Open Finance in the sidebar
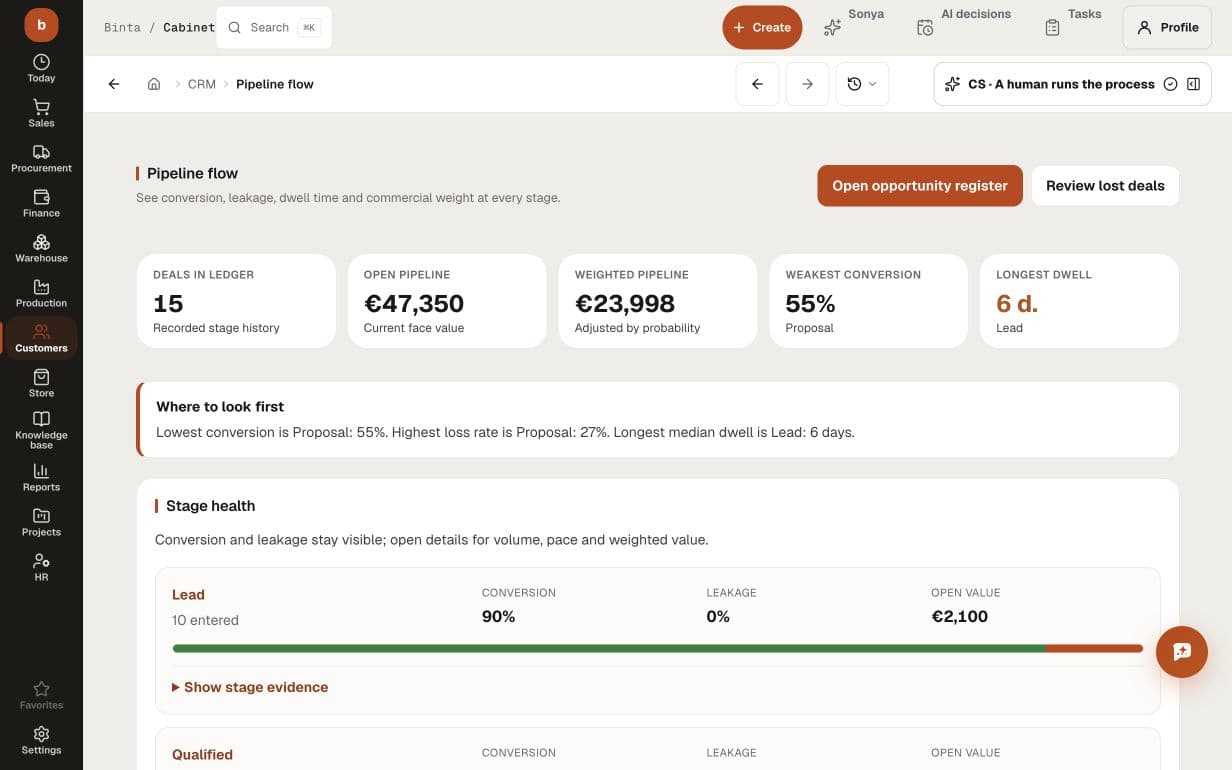The height and width of the screenshot is (770, 1232). [x=41, y=203]
